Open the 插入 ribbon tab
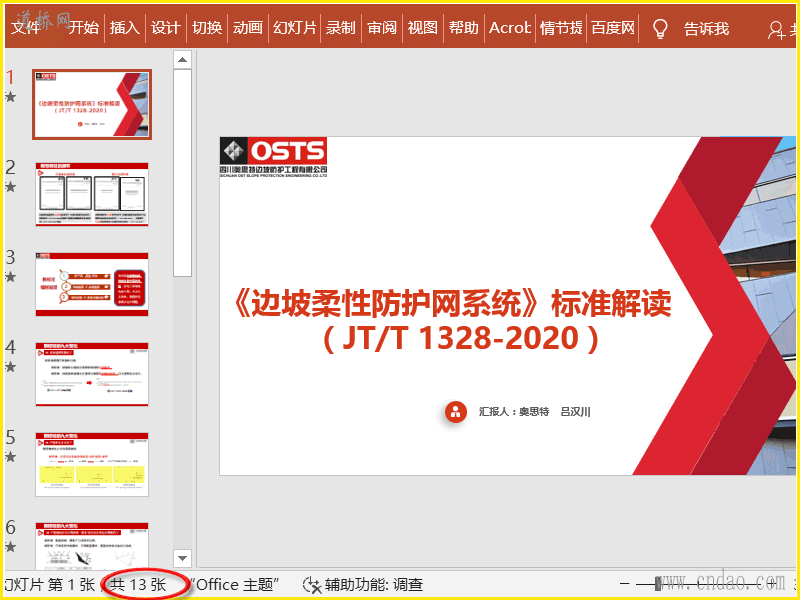The height and width of the screenshot is (600, 800). 124,28
